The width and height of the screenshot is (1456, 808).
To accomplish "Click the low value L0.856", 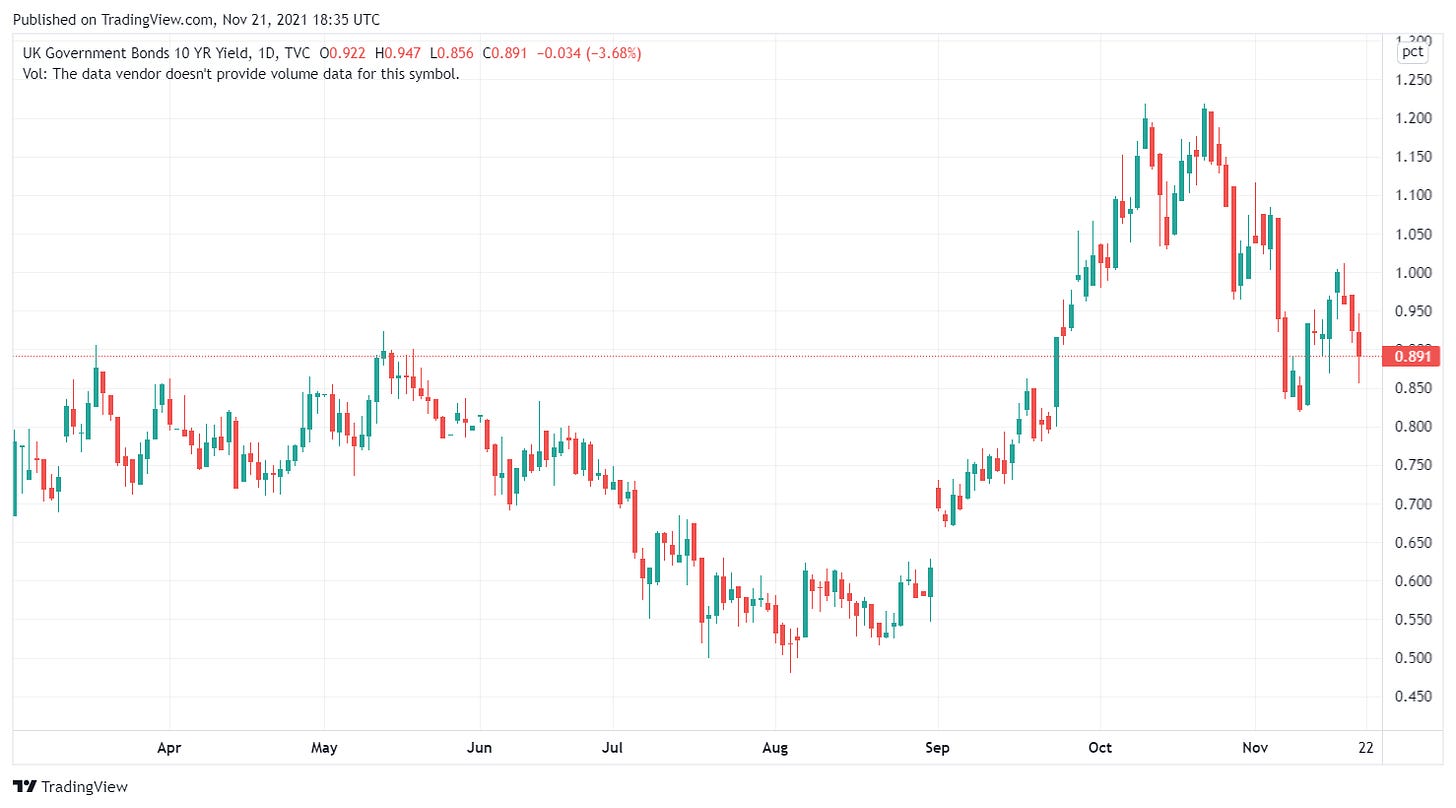I will [x=453, y=53].
